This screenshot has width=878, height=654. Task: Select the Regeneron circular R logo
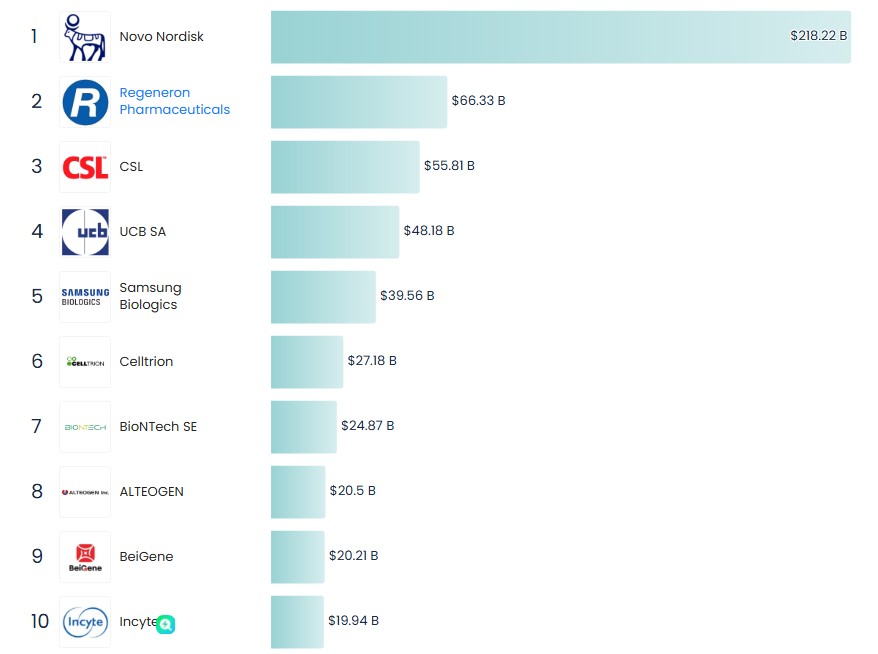(85, 101)
